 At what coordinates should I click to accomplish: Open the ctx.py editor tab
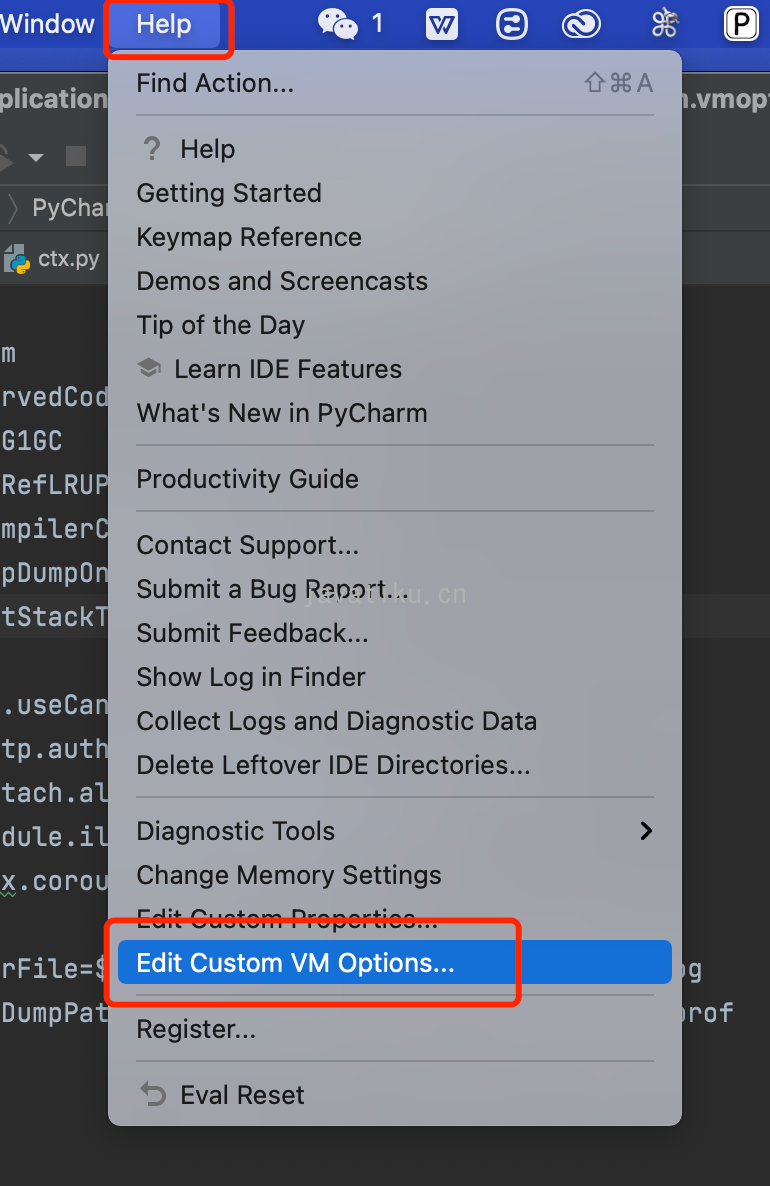(x=51, y=259)
